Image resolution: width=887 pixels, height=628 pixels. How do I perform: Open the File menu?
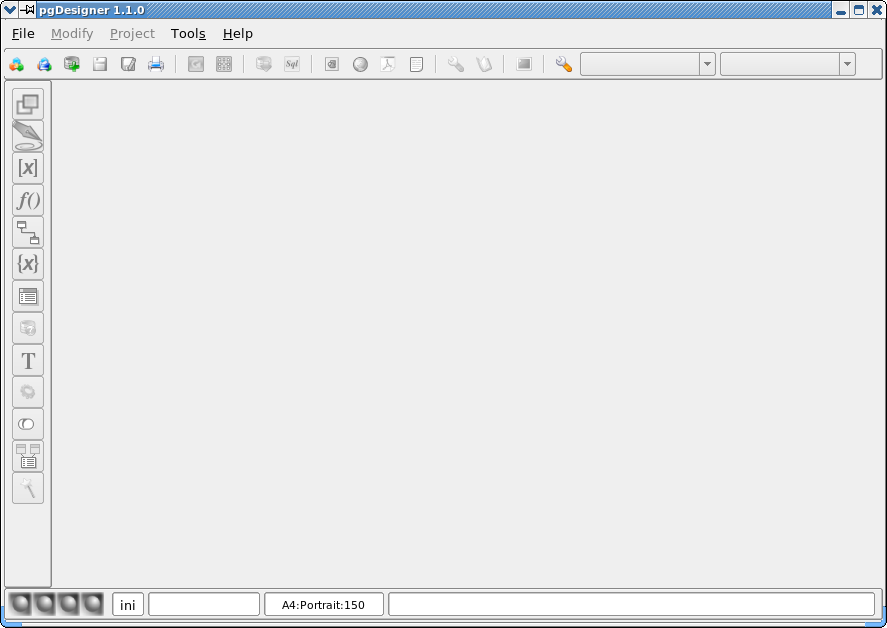click(x=23, y=34)
